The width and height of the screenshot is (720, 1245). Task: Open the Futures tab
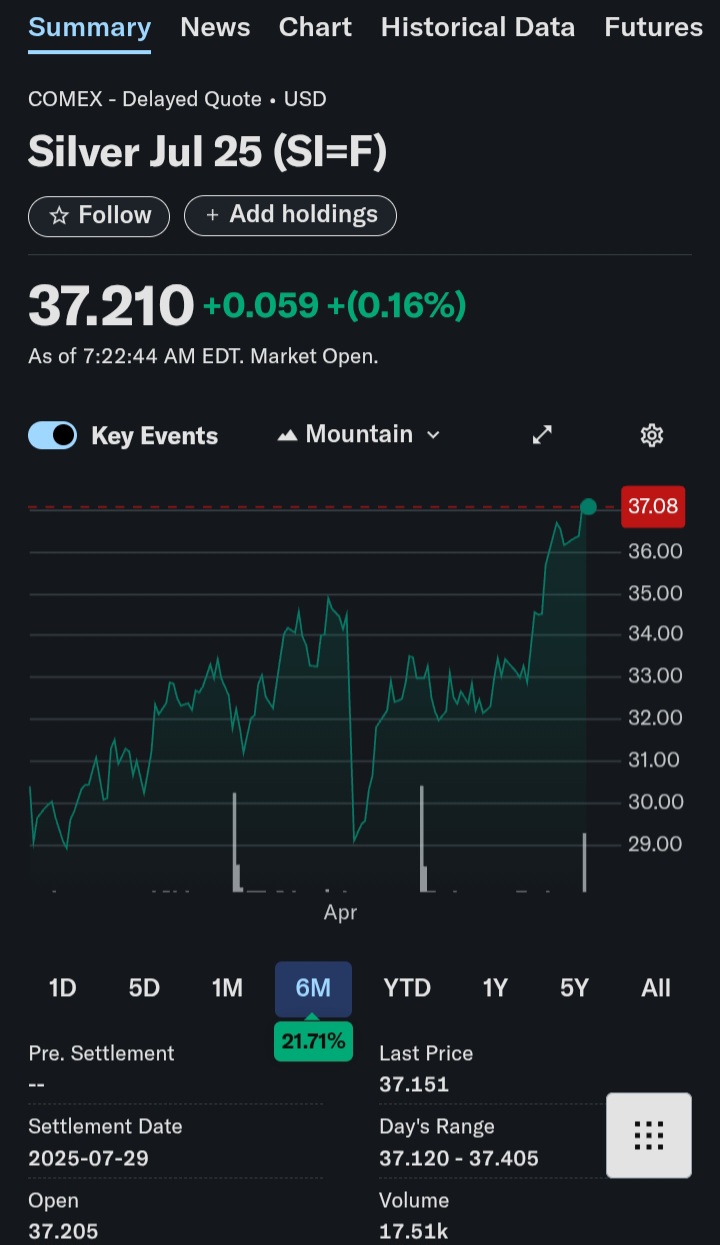[x=654, y=27]
